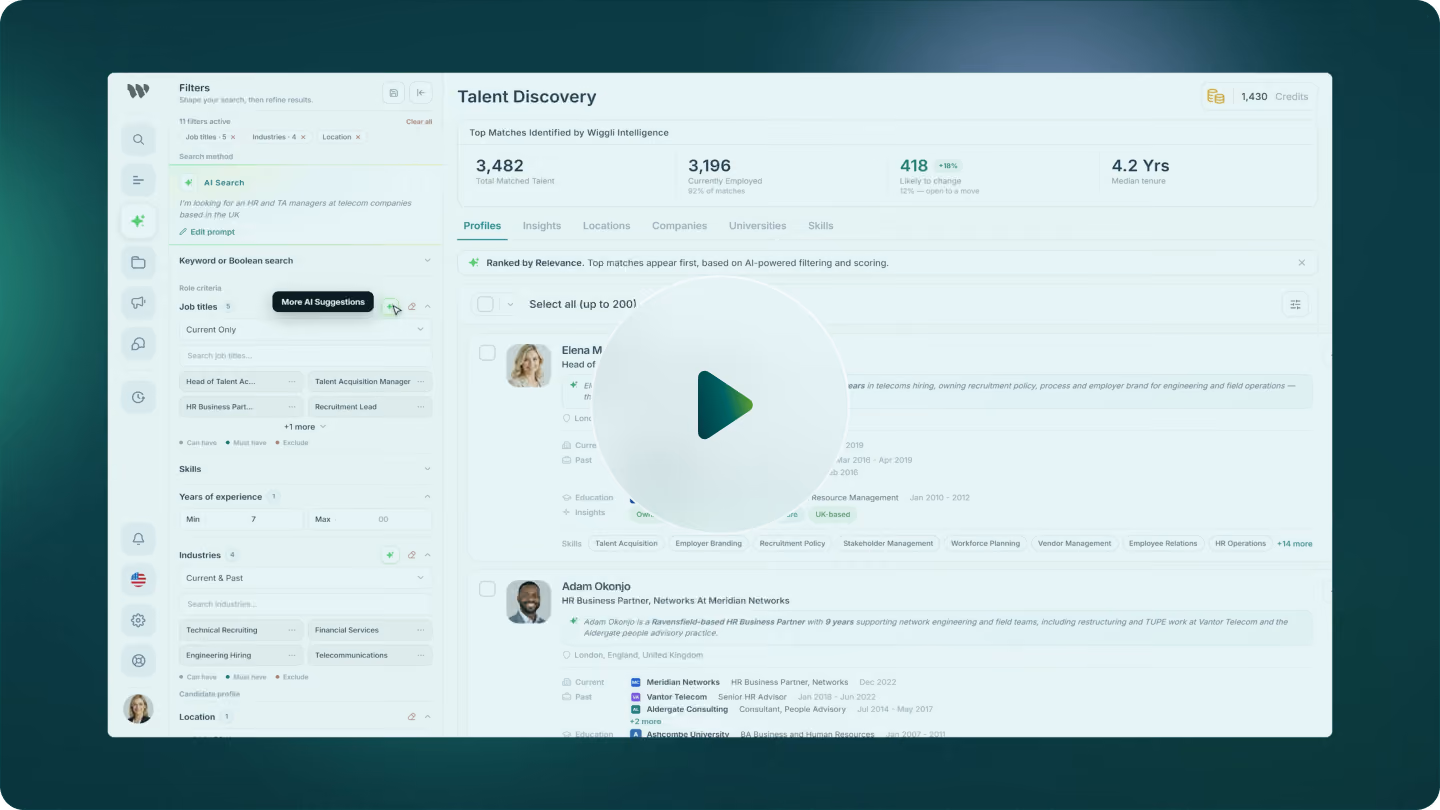Open the chat bubble sidebar icon
The image size is (1440, 810).
click(138, 344)
